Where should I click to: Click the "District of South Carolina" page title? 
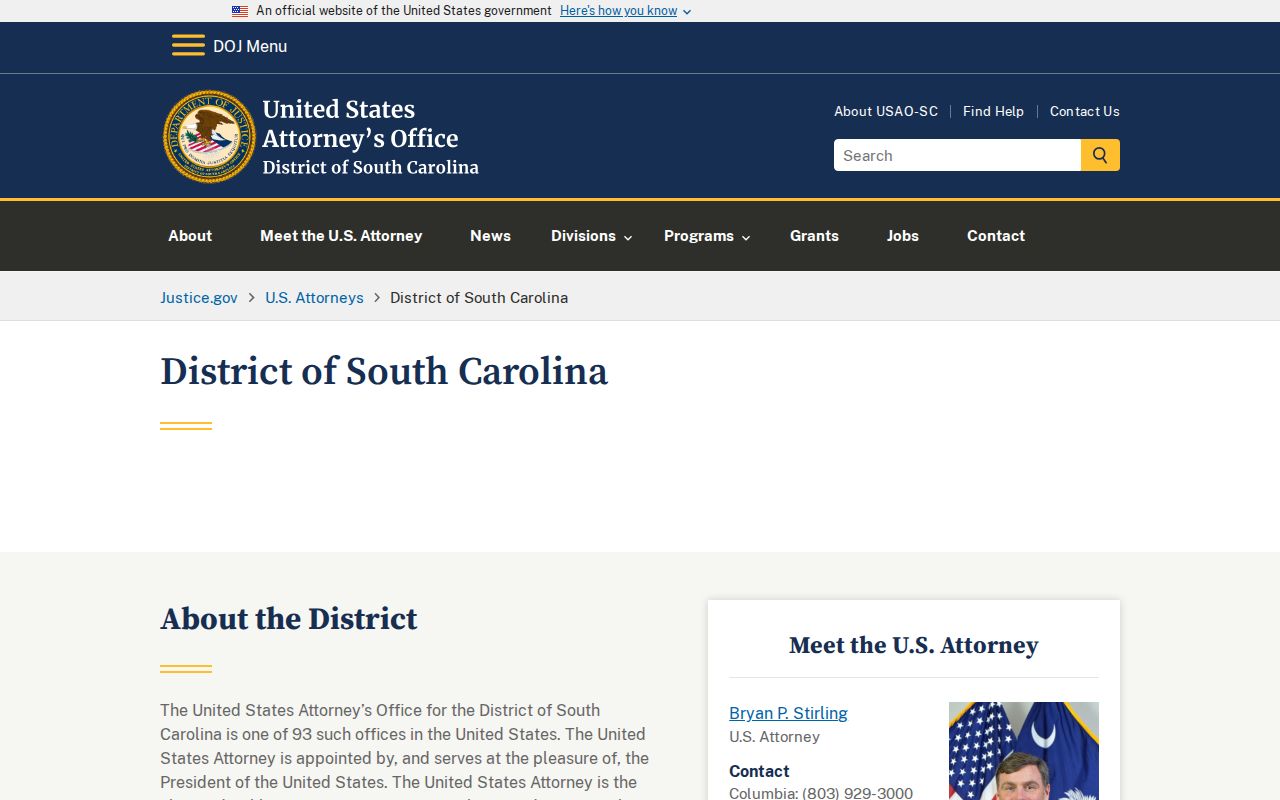[x=384, y=371]
